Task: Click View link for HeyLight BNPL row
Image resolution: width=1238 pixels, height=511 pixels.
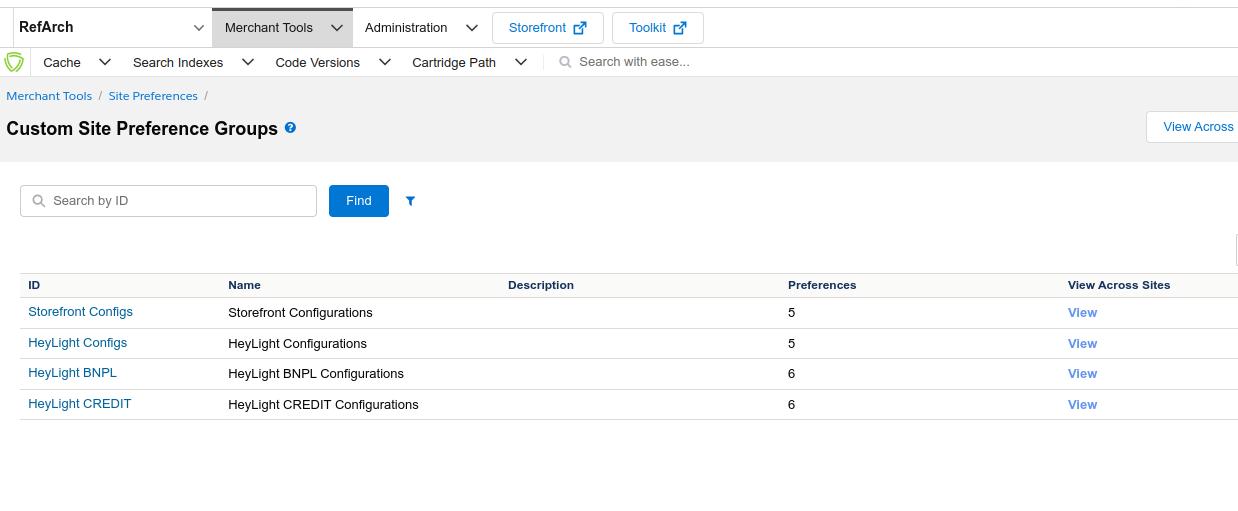Action: 1082,374
